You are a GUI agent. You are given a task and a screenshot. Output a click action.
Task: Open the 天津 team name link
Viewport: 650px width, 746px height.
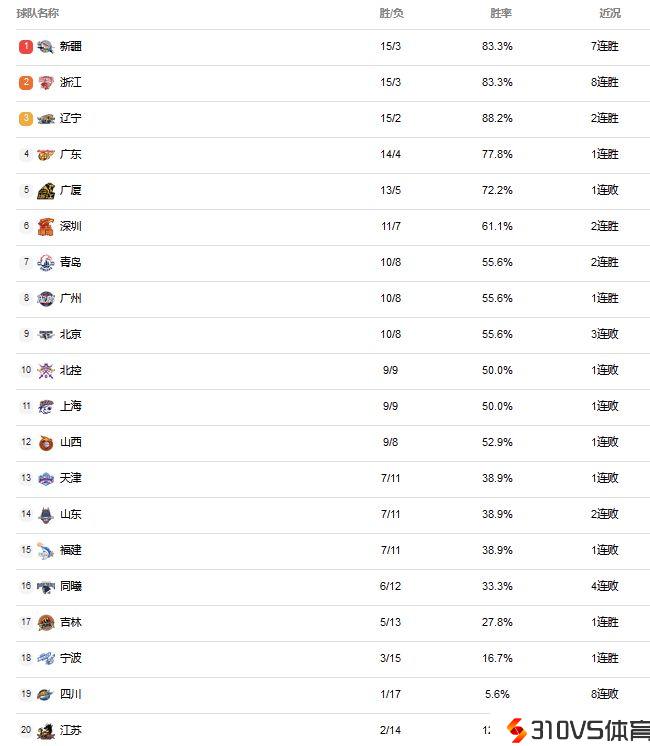pos(71,479)
